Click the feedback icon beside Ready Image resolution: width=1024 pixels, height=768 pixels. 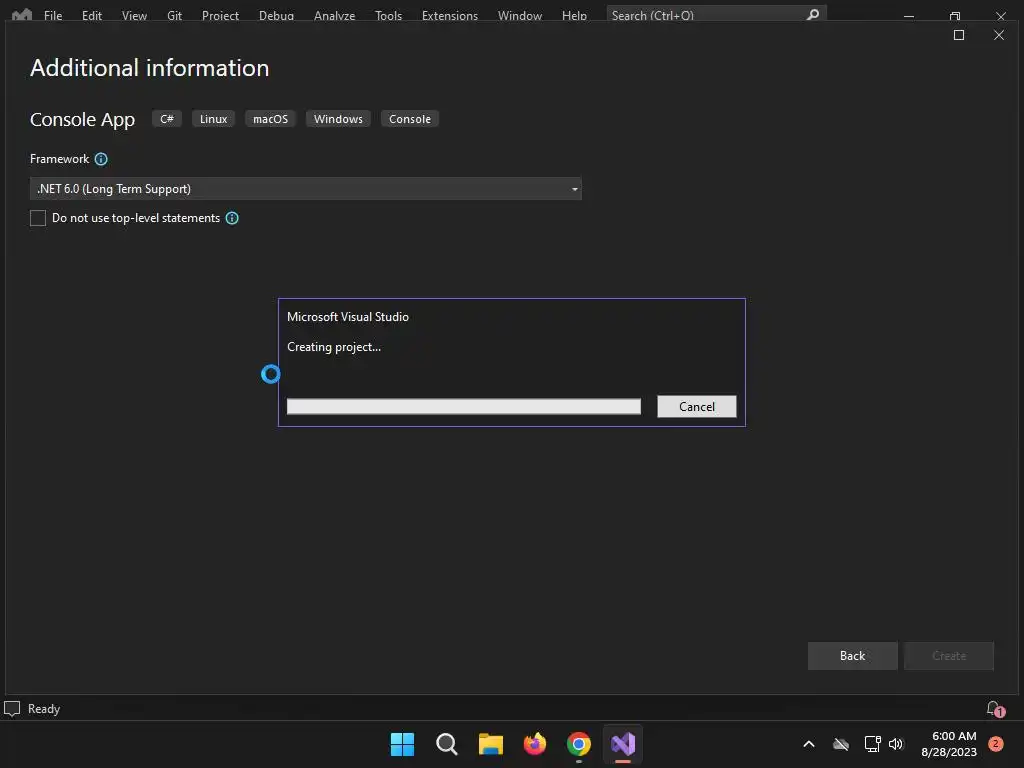pos(12,709)
